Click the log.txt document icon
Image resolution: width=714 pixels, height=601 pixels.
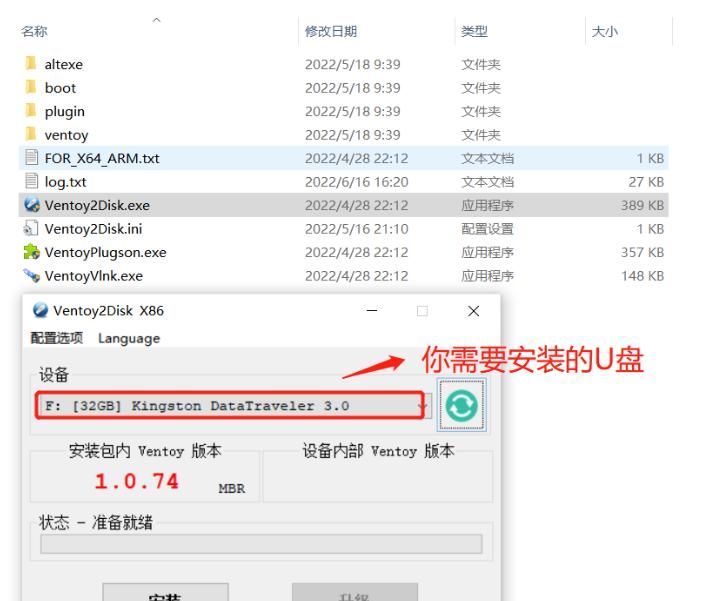tap(31, 181)
